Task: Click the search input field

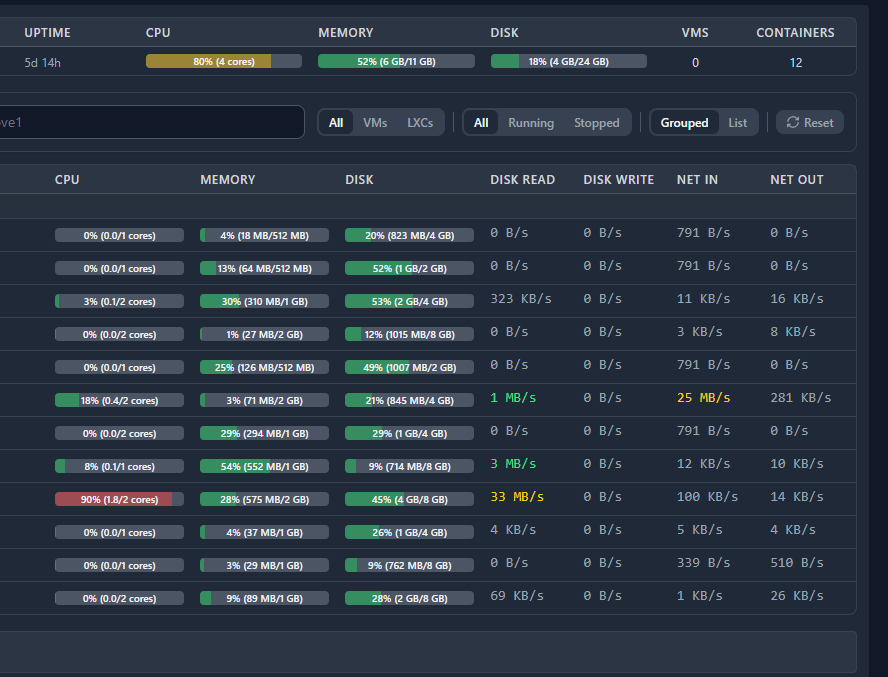Action: click(x=150, y=122)
